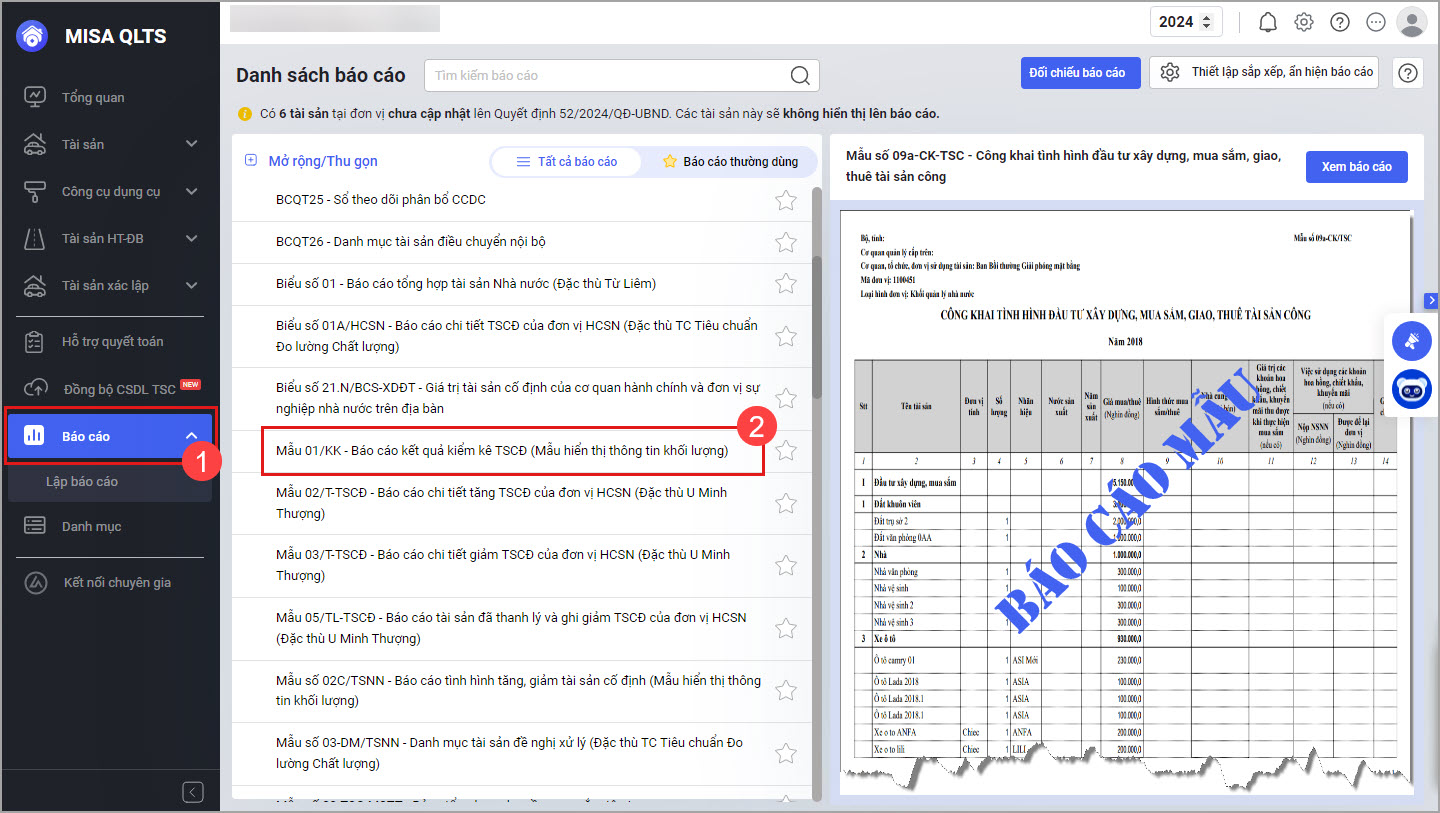Open the chat bubble icon in top bar
1440x813 pixels.
(1376, 22)
